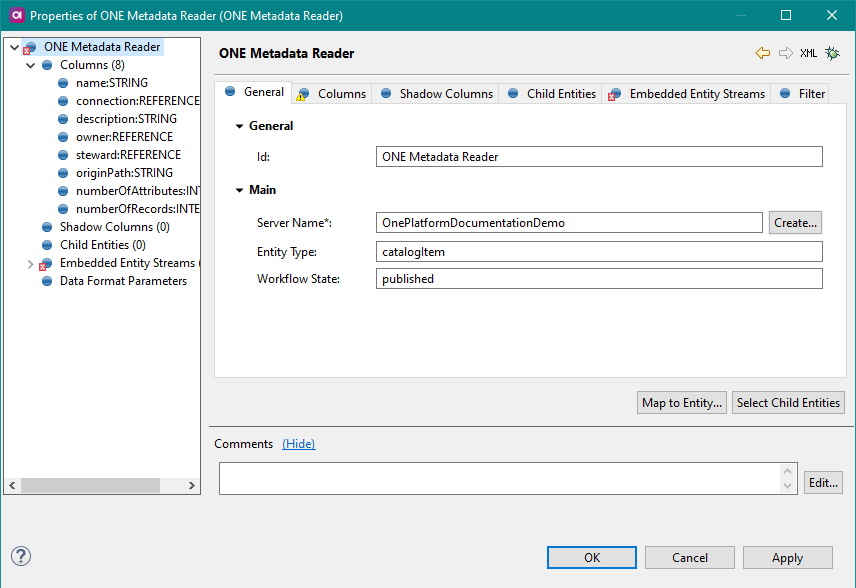Open the XML view icon

click(x=808, y=53)
